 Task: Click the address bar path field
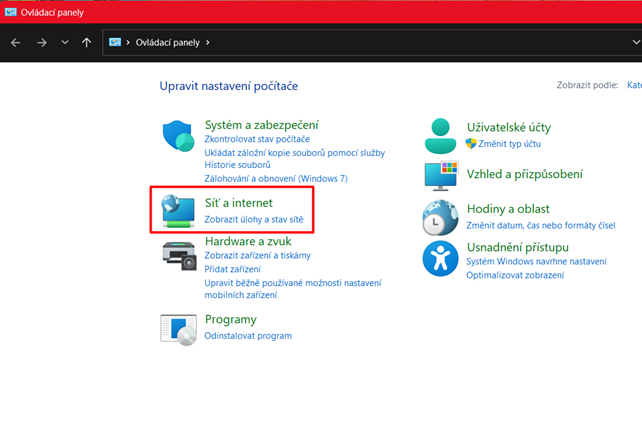(x=400, y=43)
